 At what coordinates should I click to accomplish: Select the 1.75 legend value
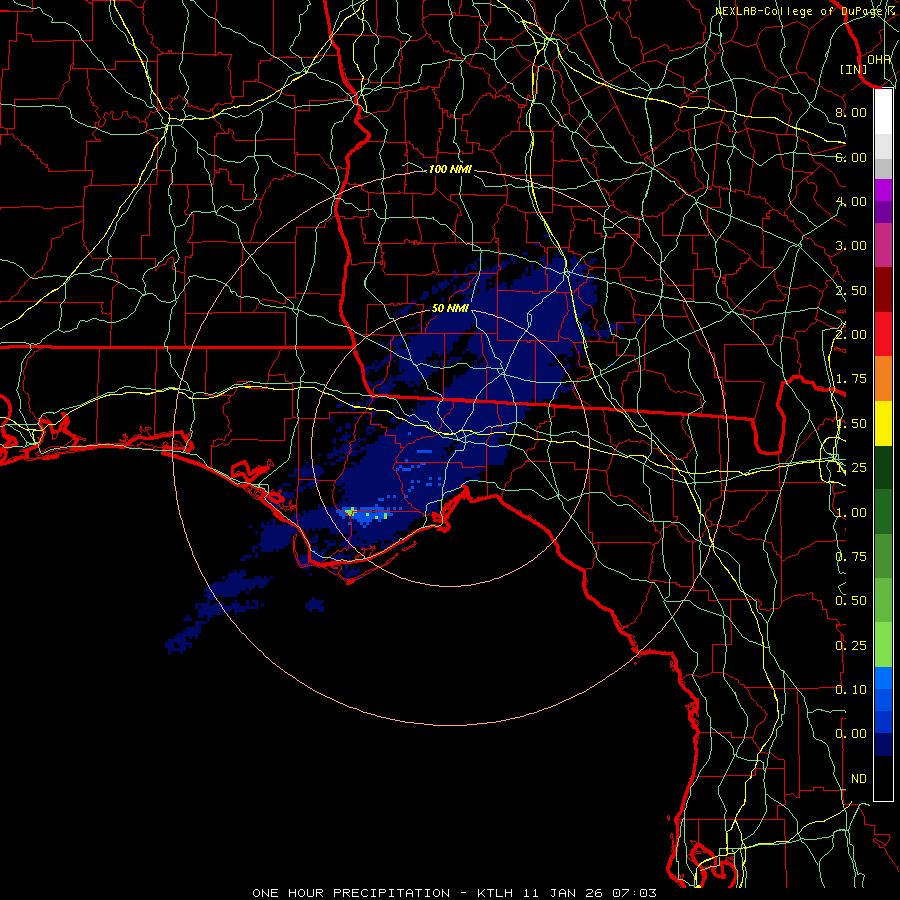(x=851, y=379)
